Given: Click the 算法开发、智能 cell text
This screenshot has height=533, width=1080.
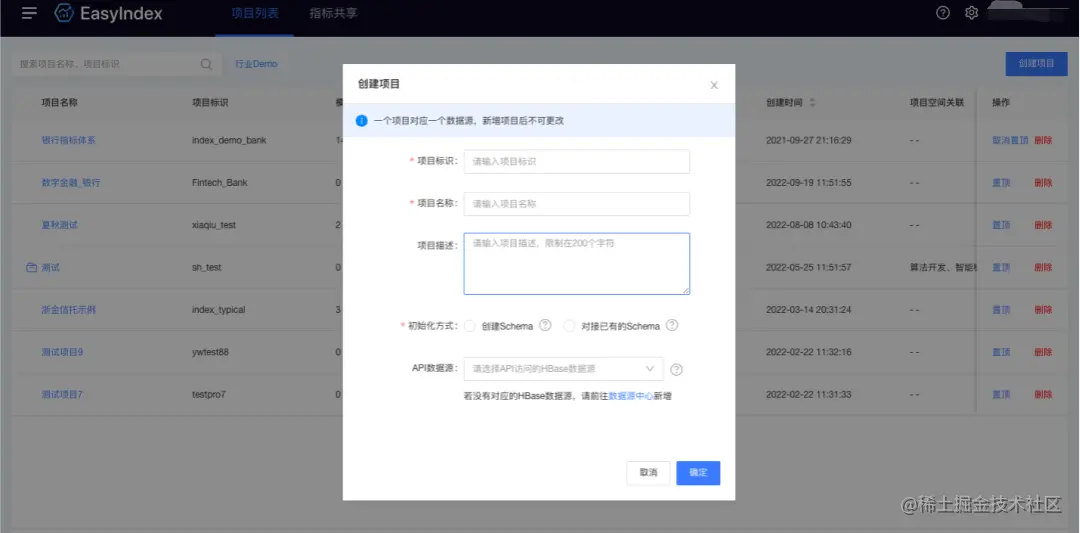Looking at the screenshot, I should coord(942,267).
